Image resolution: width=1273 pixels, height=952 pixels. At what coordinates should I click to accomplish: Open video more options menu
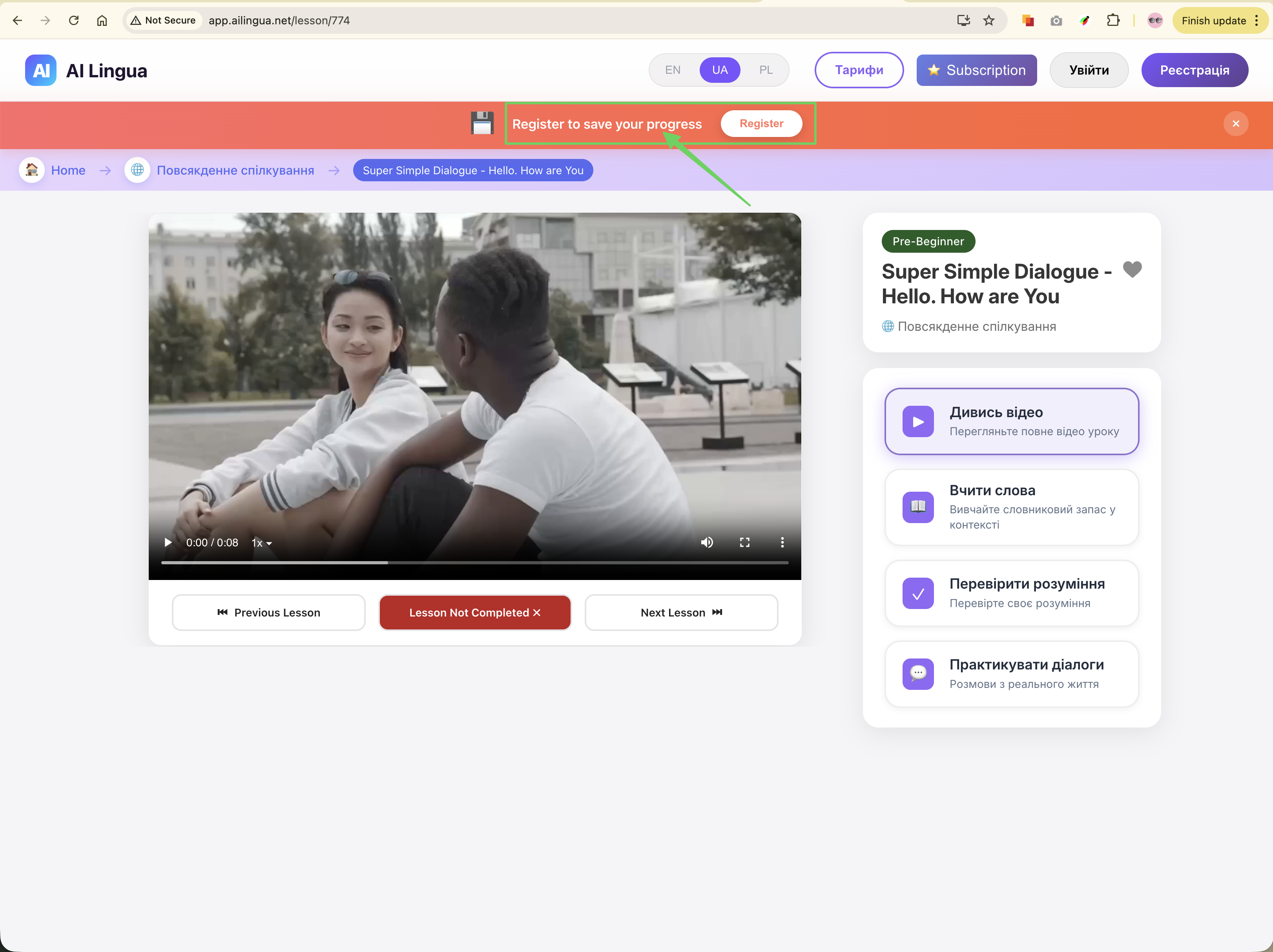(782, 542)
